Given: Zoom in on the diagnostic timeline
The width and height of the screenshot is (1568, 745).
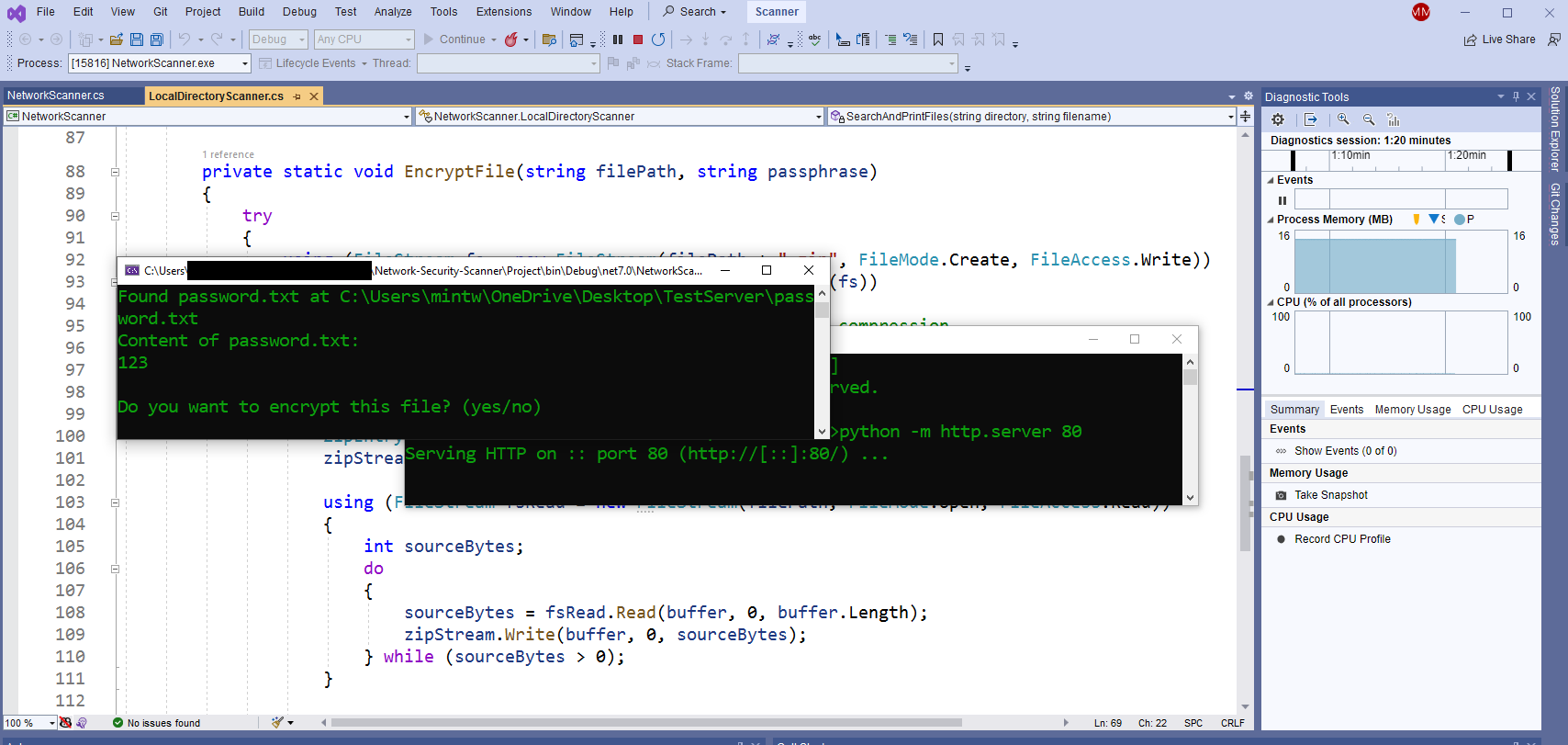Looking at the screenshot, I should pos(1343,119).
